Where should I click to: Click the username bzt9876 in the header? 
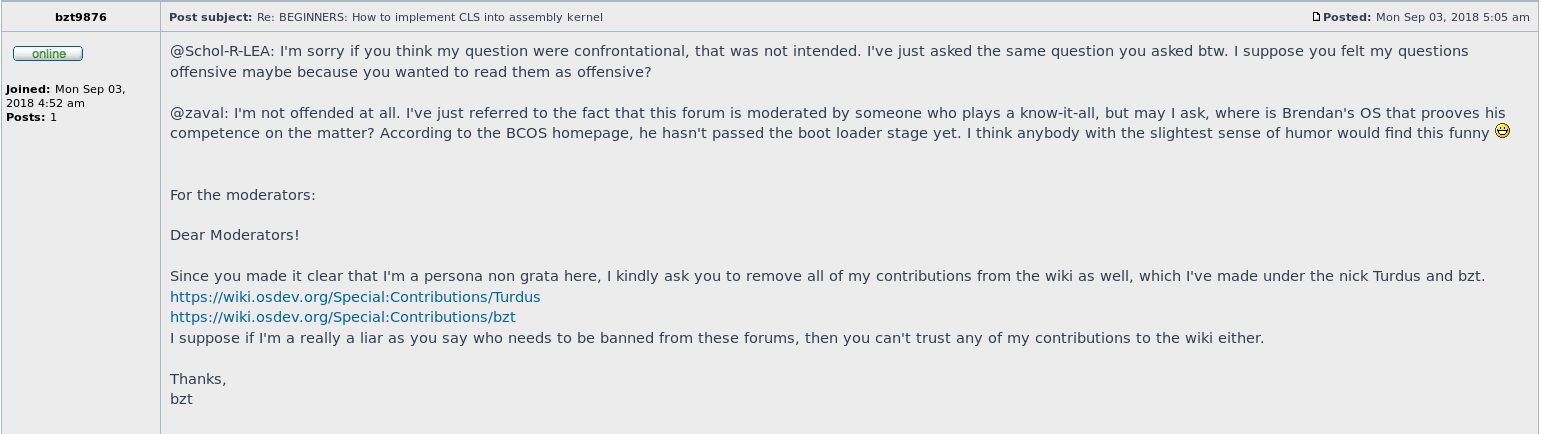(81, 17)
